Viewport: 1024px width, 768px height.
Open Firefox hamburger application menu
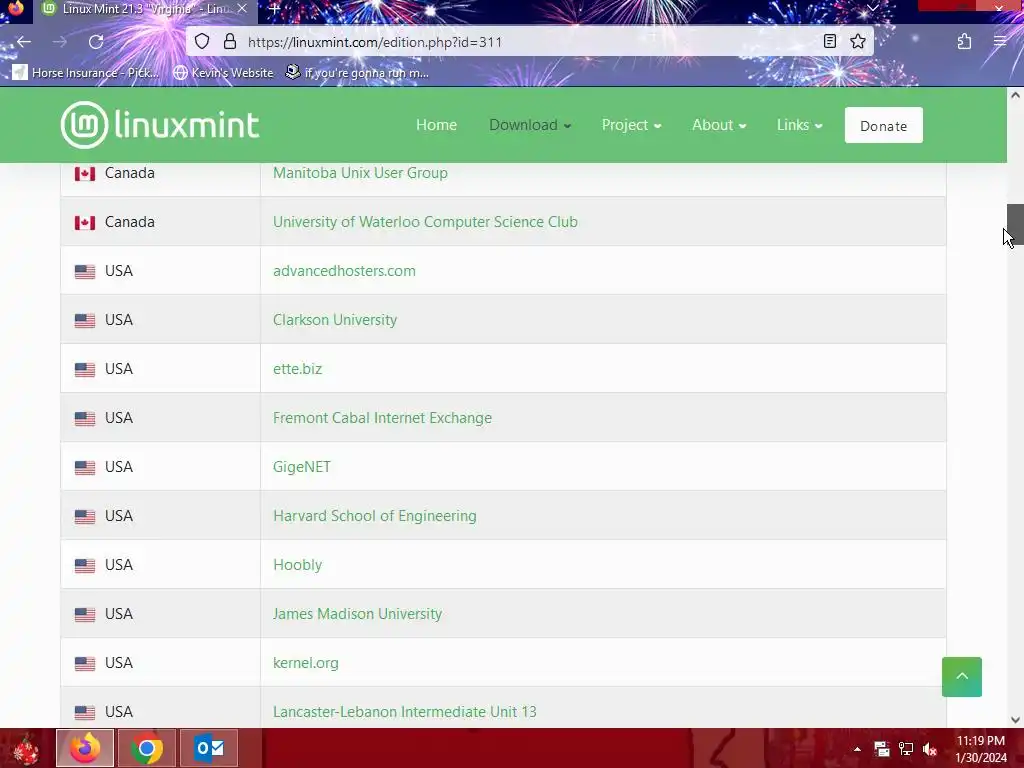pos(1000,42)
